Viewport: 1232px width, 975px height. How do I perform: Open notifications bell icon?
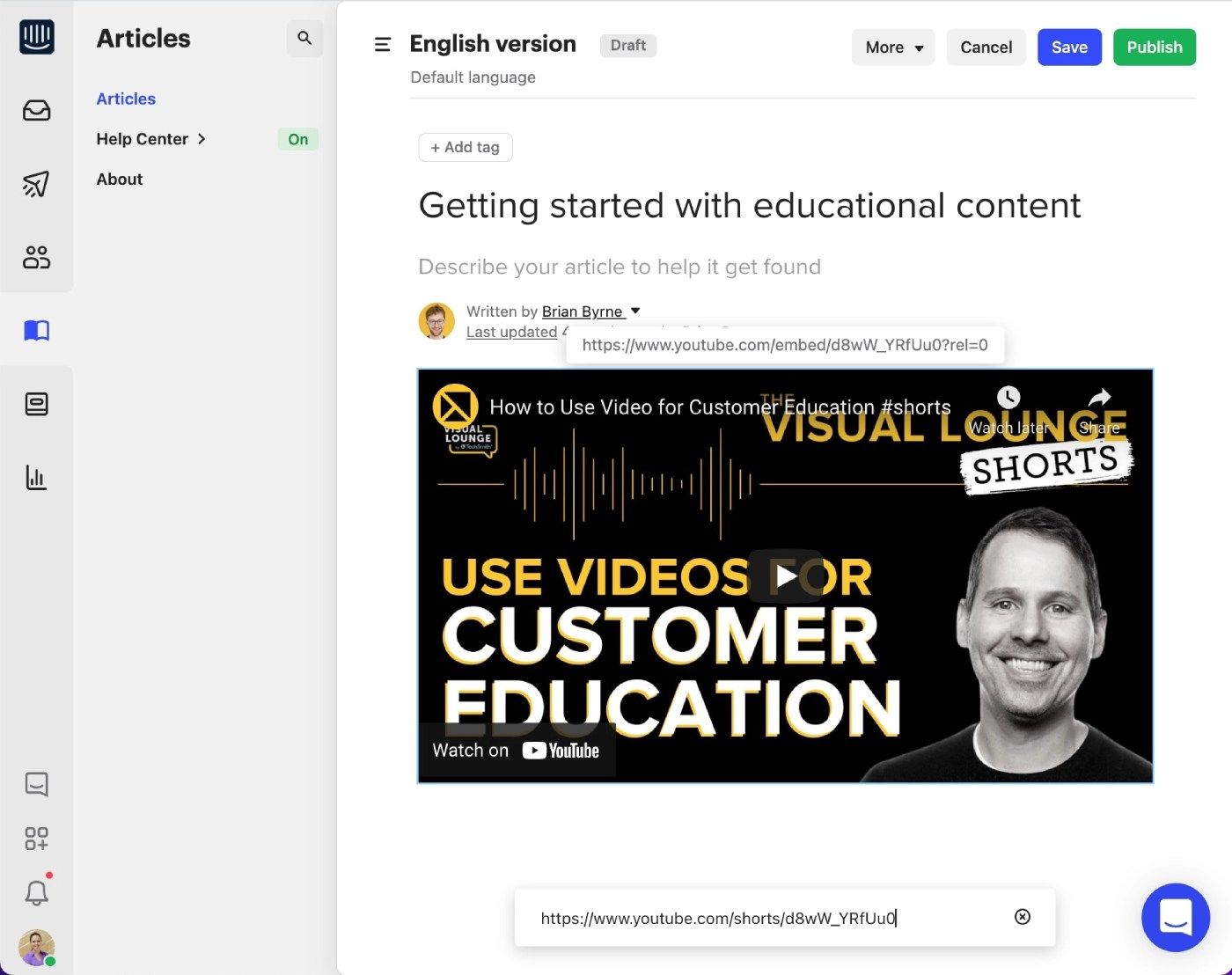[36, 893]
